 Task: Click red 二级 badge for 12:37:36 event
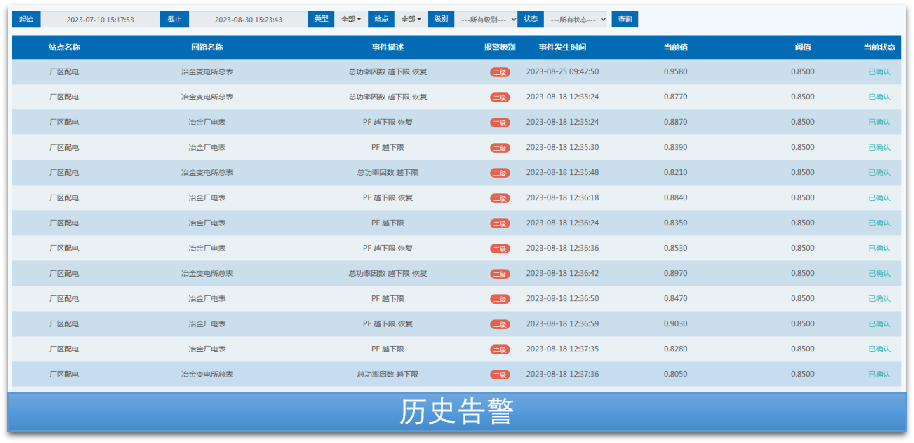click(499, 374)
